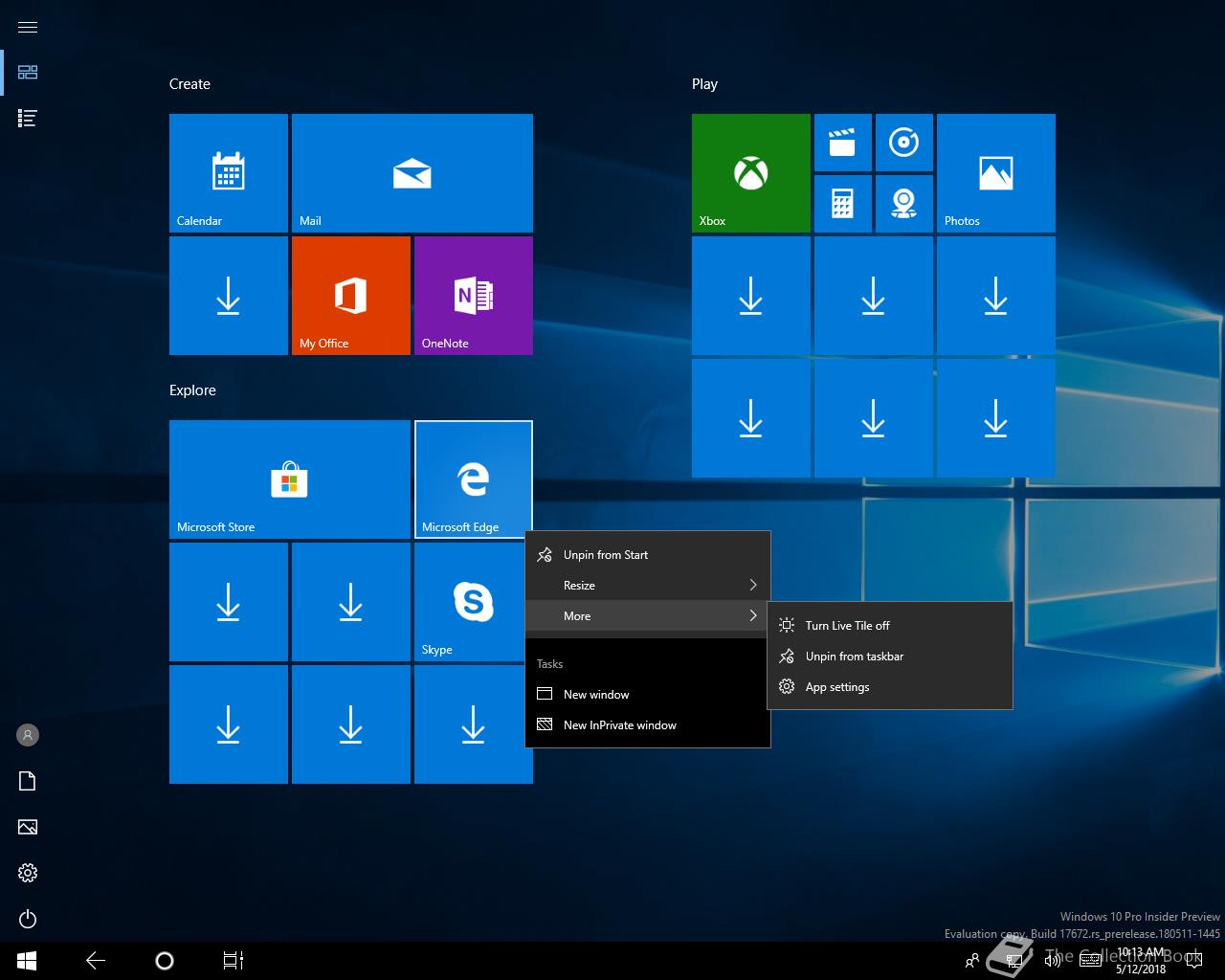Screen dimensions: 1225x980
Task: Click the download tile directly below Xbox
Action: (x=751, y=296)
